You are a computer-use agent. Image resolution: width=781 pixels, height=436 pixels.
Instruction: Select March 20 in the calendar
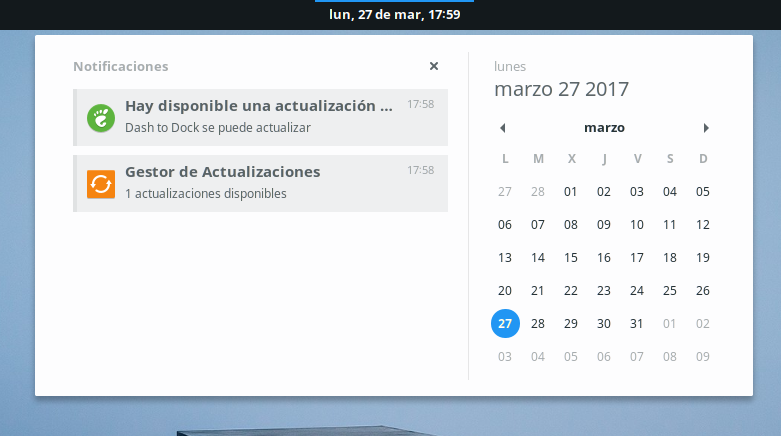click(505, 291)
